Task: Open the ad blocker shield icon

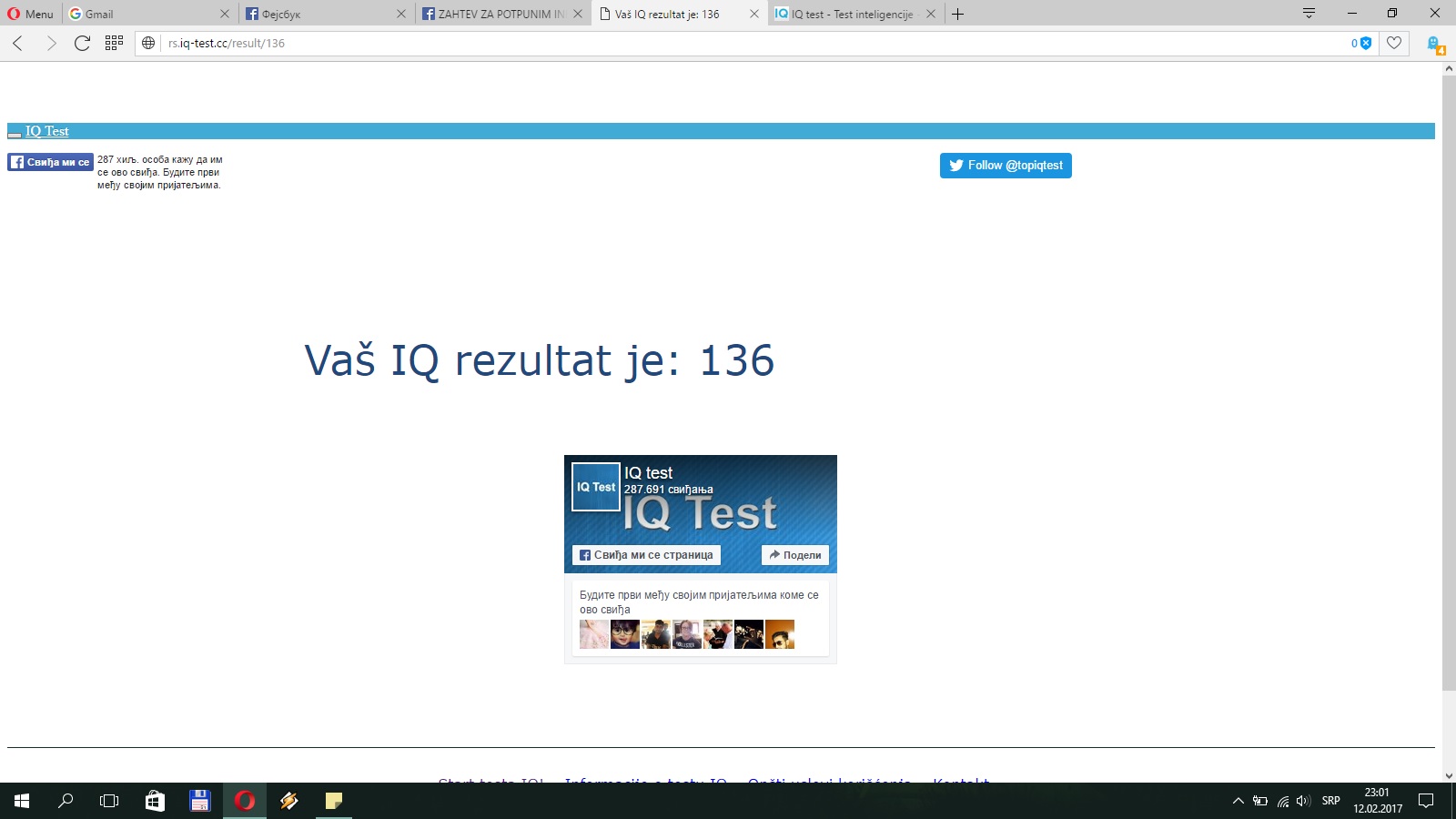Action: click(1365, 43)
